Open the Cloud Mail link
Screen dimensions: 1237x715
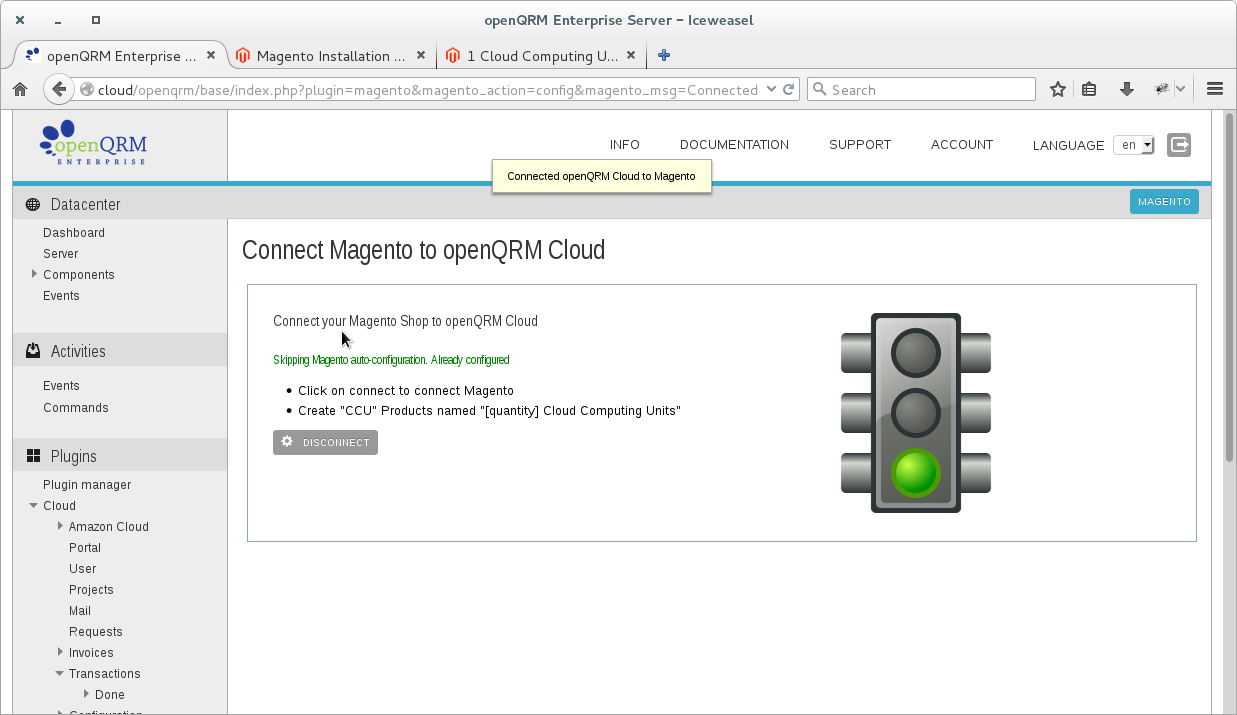click(x=80, y=611)
